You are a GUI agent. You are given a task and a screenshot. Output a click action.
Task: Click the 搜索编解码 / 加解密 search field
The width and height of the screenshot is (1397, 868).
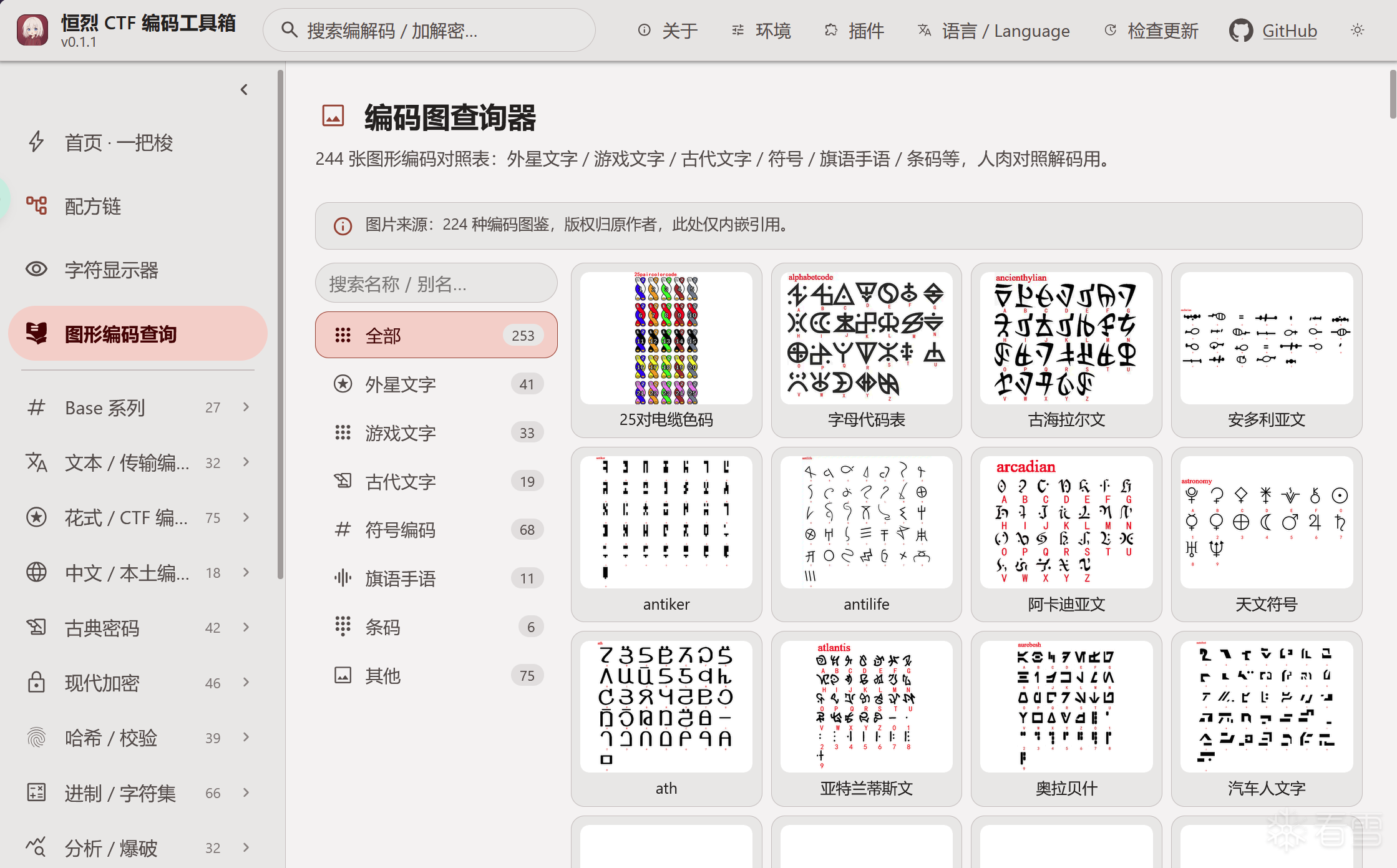[x=429, y=30]
